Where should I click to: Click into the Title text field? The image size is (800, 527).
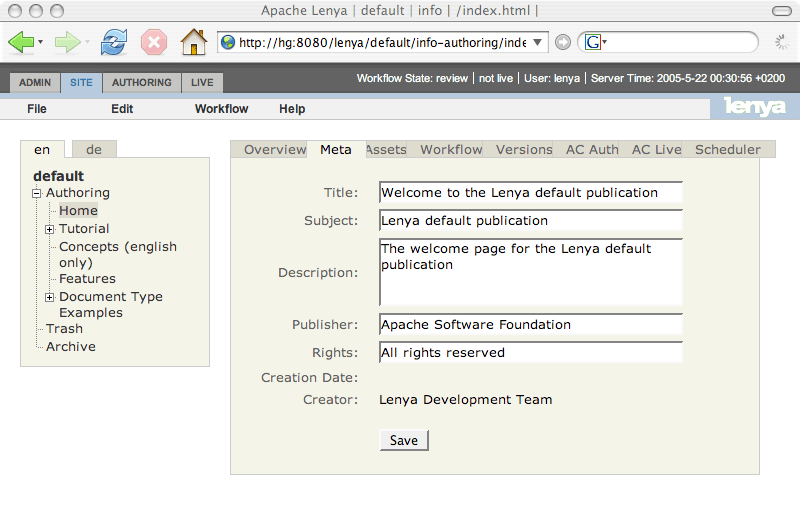[x=530, y=193]
